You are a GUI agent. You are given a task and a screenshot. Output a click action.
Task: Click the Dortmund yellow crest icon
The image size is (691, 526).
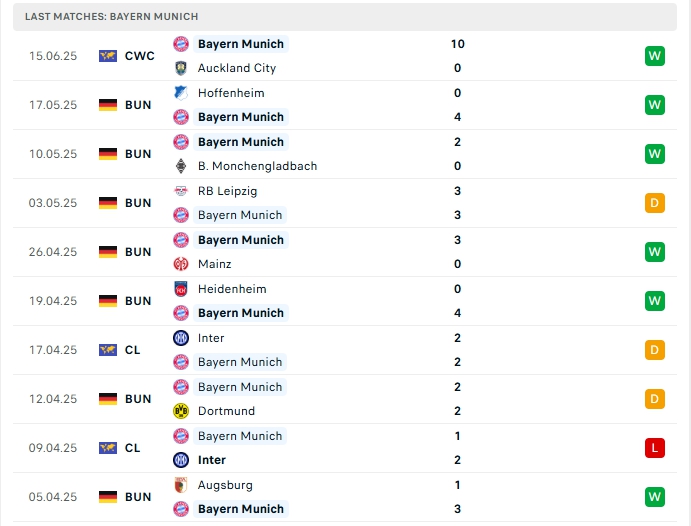point(181,411)
